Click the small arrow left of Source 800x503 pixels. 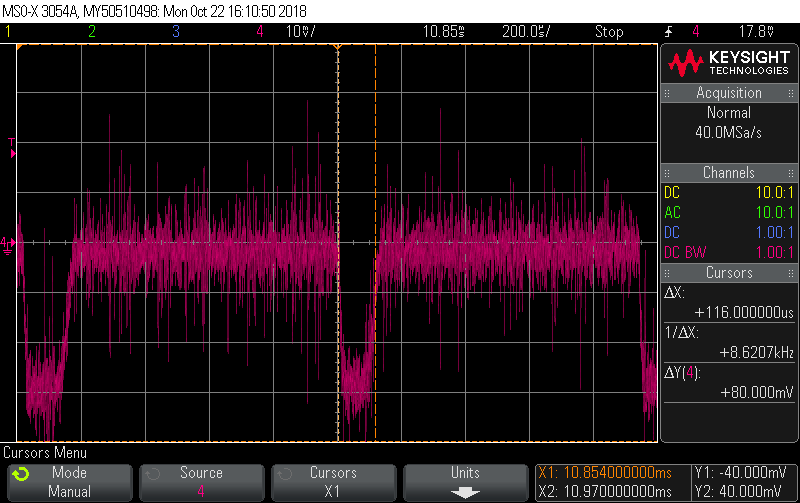coord(153,474)
